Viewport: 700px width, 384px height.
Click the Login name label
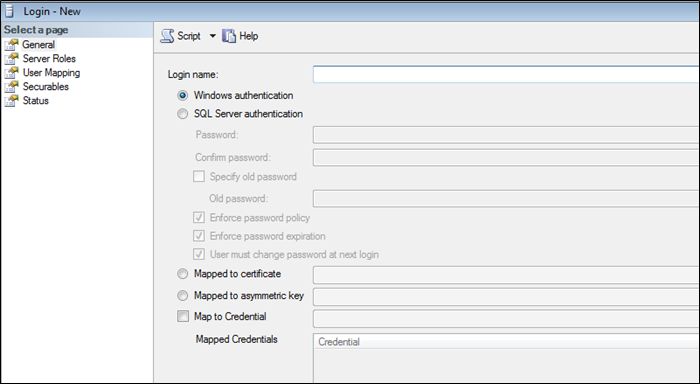193,75
